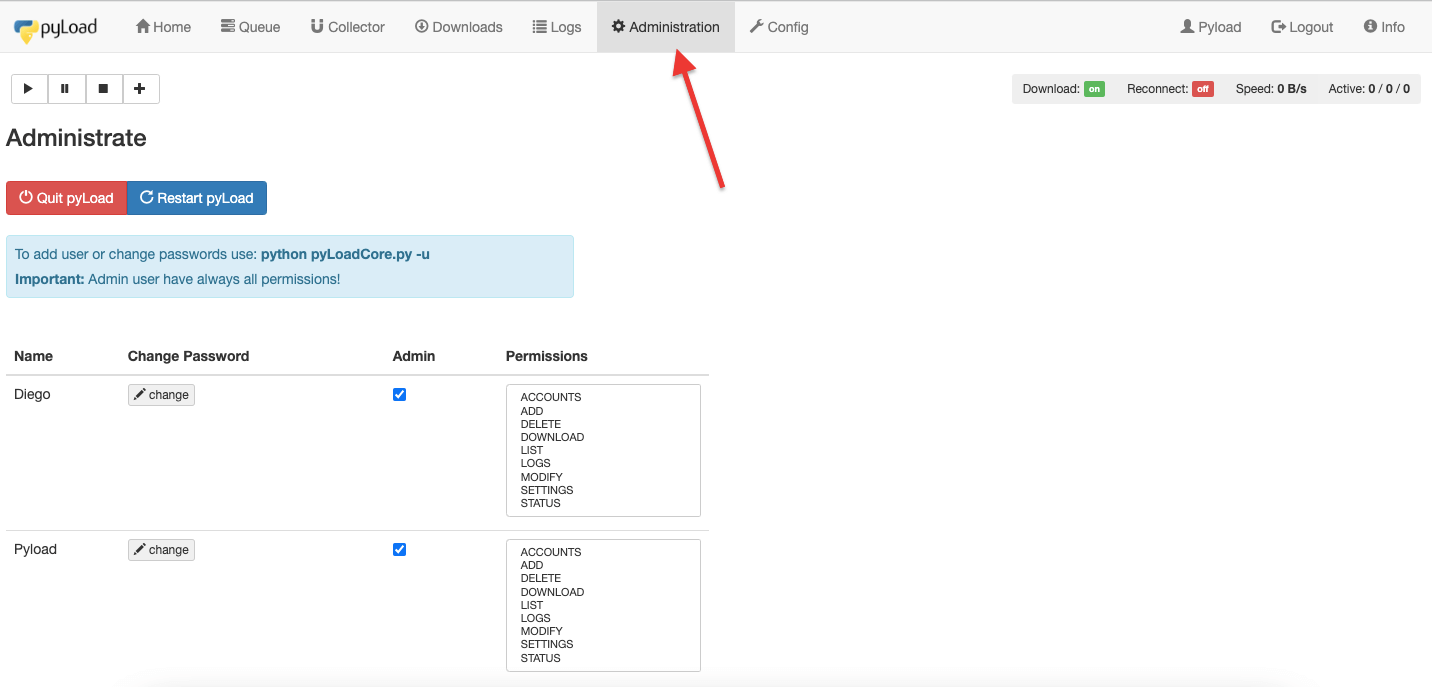This screenshot has height=687, width=1432.
Task: Click the Speed 0 B/s indicator
Action: pos(1271,89)
